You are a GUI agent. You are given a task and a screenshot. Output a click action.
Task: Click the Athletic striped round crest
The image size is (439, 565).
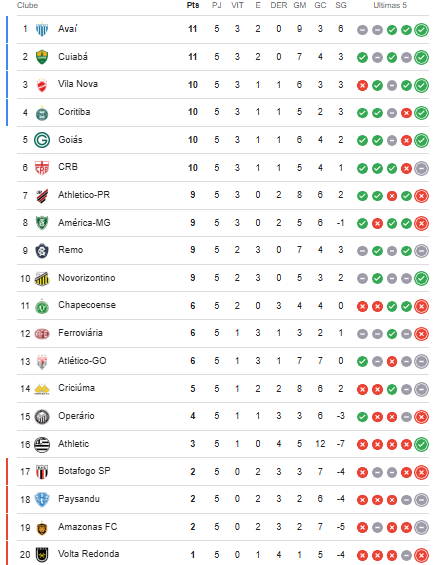[42, 444]
